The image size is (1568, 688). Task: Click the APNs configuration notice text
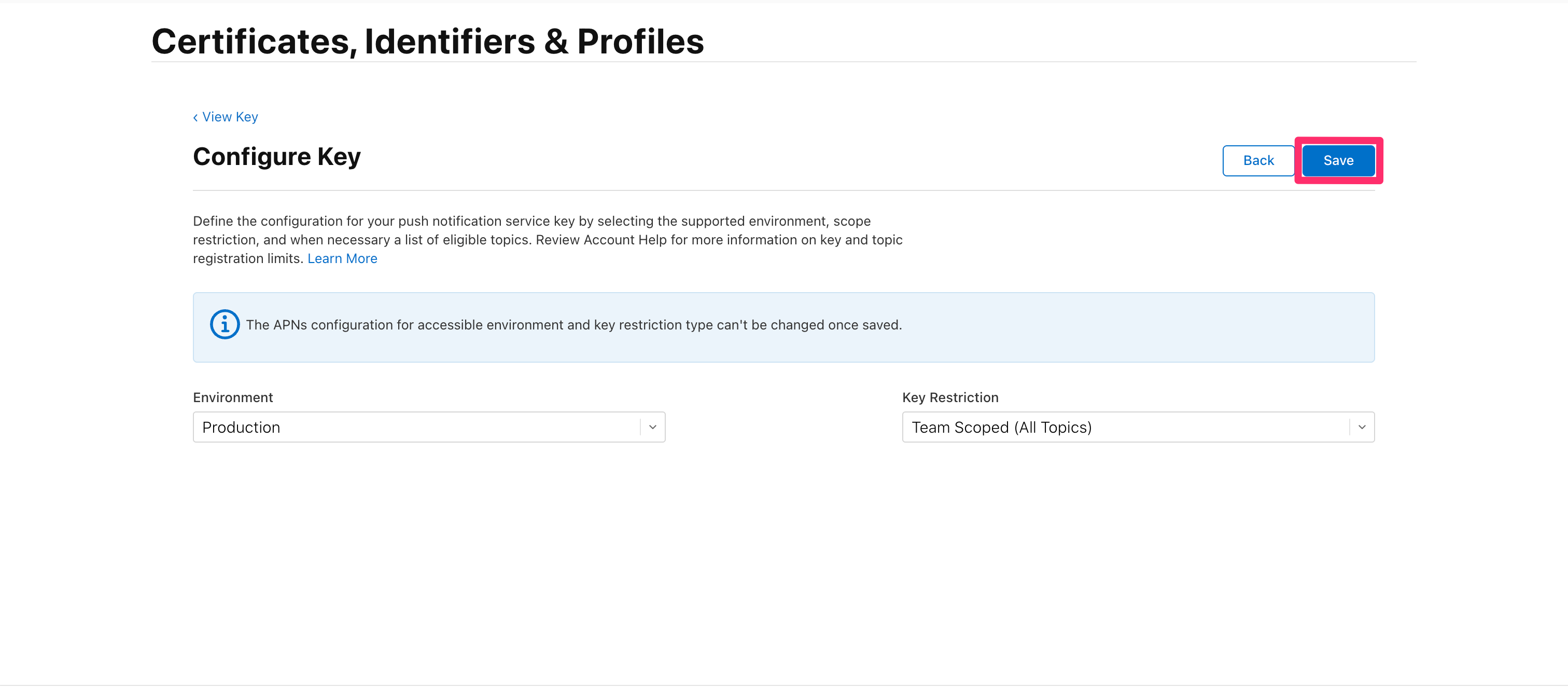[x=573, y=325]
